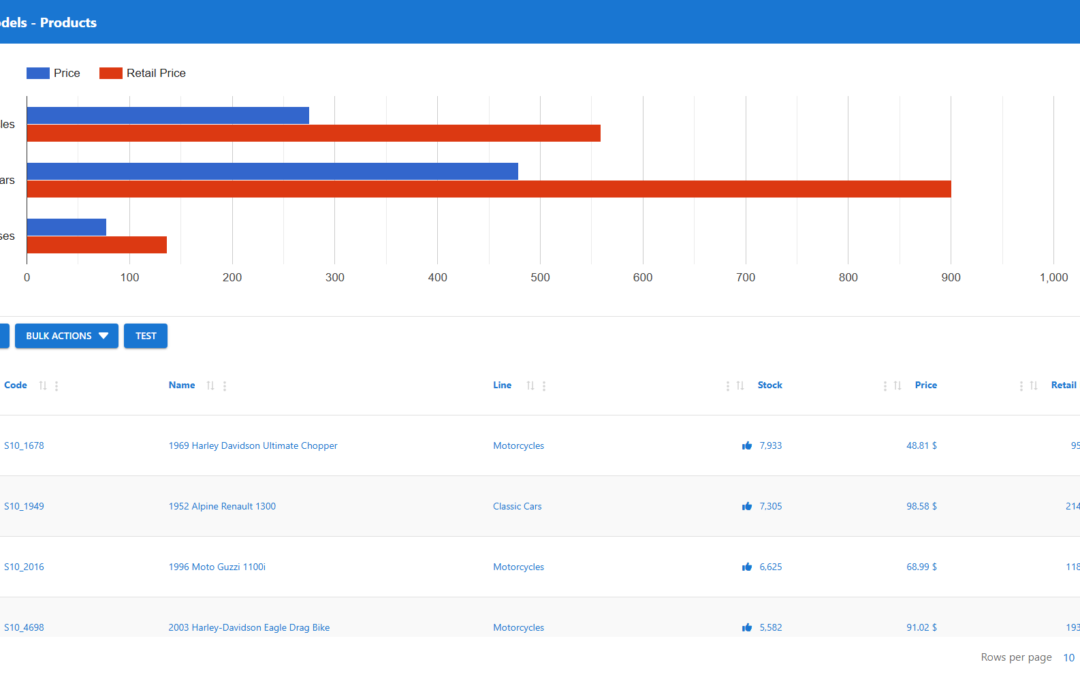Click the sort arrows next to Name
Image resolution: width=1080 pixels, height=675 pixels.
211,386
